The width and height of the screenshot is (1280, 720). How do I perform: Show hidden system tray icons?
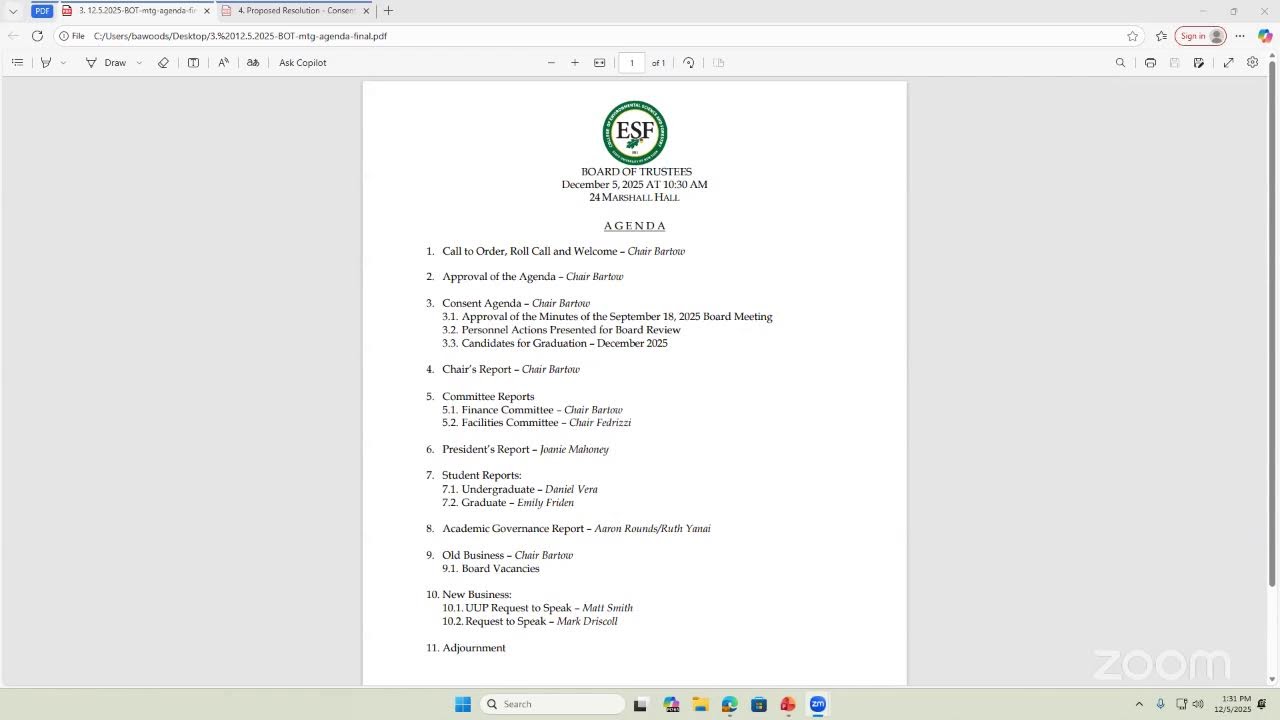tap(1139, 704)
